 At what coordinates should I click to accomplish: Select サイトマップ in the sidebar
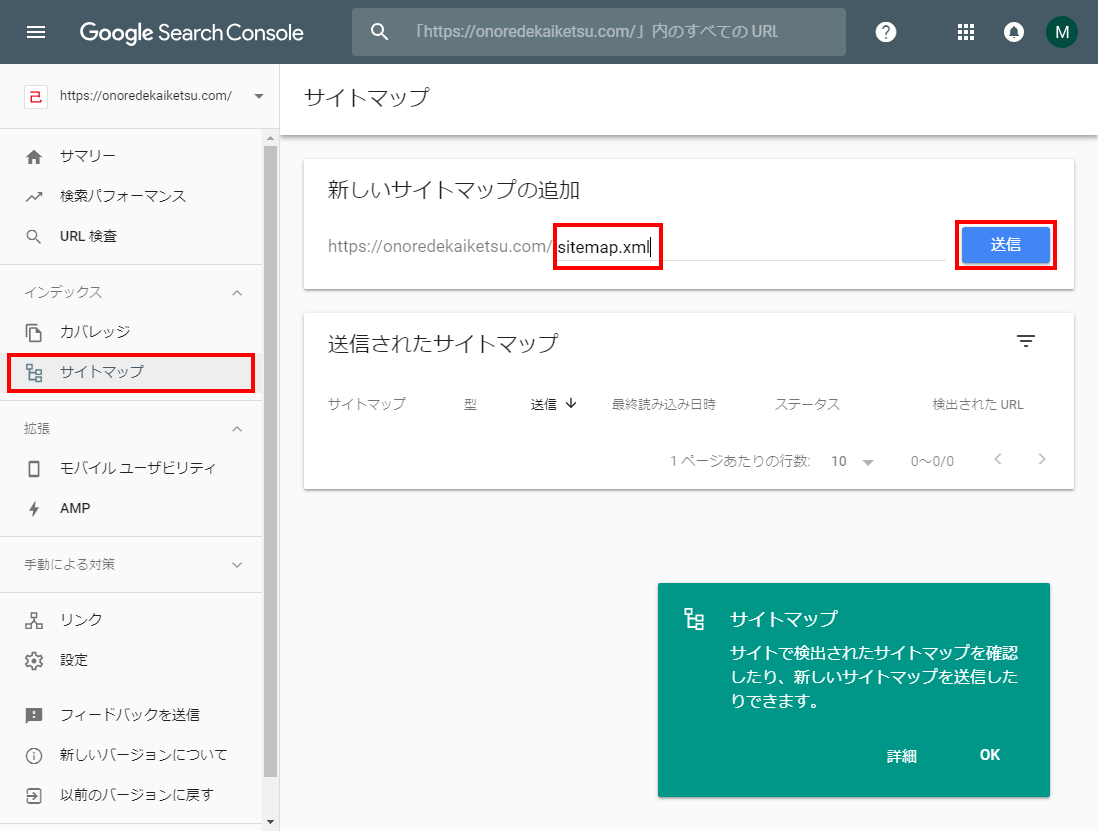click(x=131, y=372)
